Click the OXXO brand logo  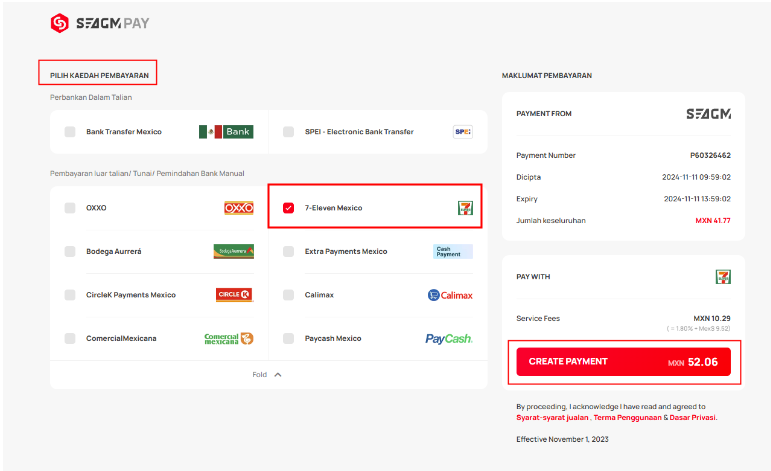pyautogui.click(x=239, y=208)
